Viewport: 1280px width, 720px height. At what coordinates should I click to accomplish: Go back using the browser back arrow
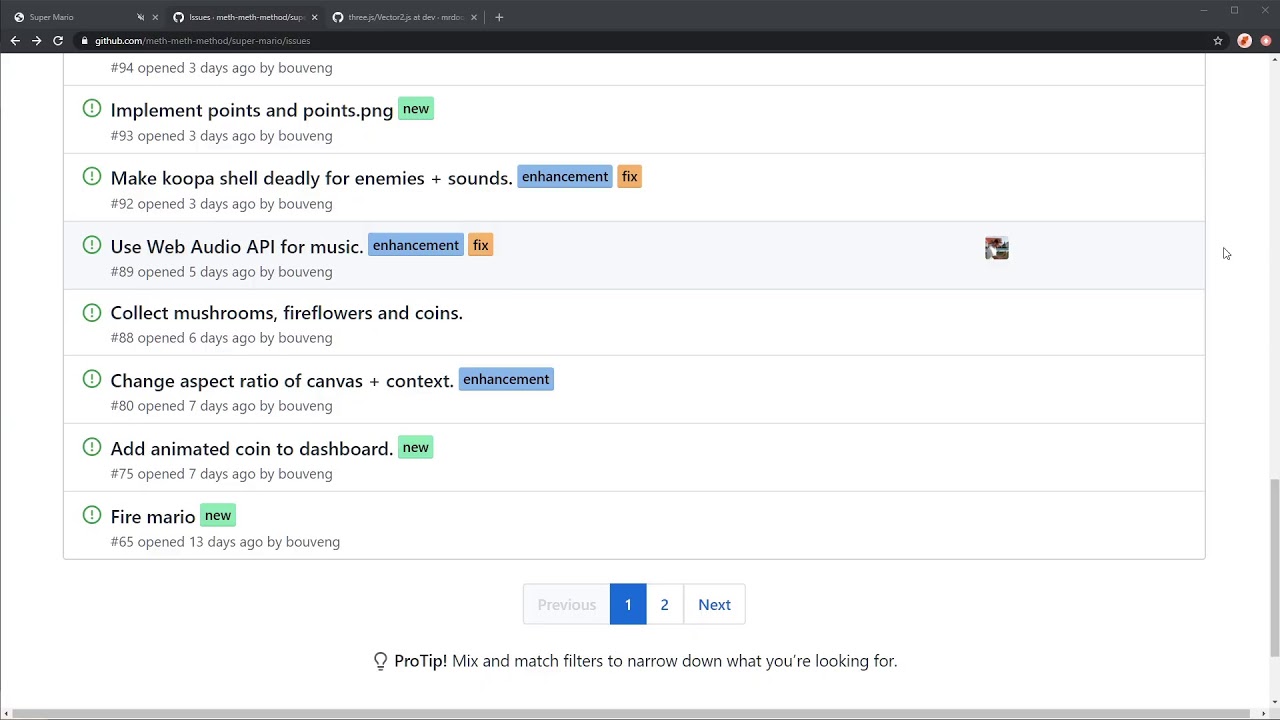(15, 41)
